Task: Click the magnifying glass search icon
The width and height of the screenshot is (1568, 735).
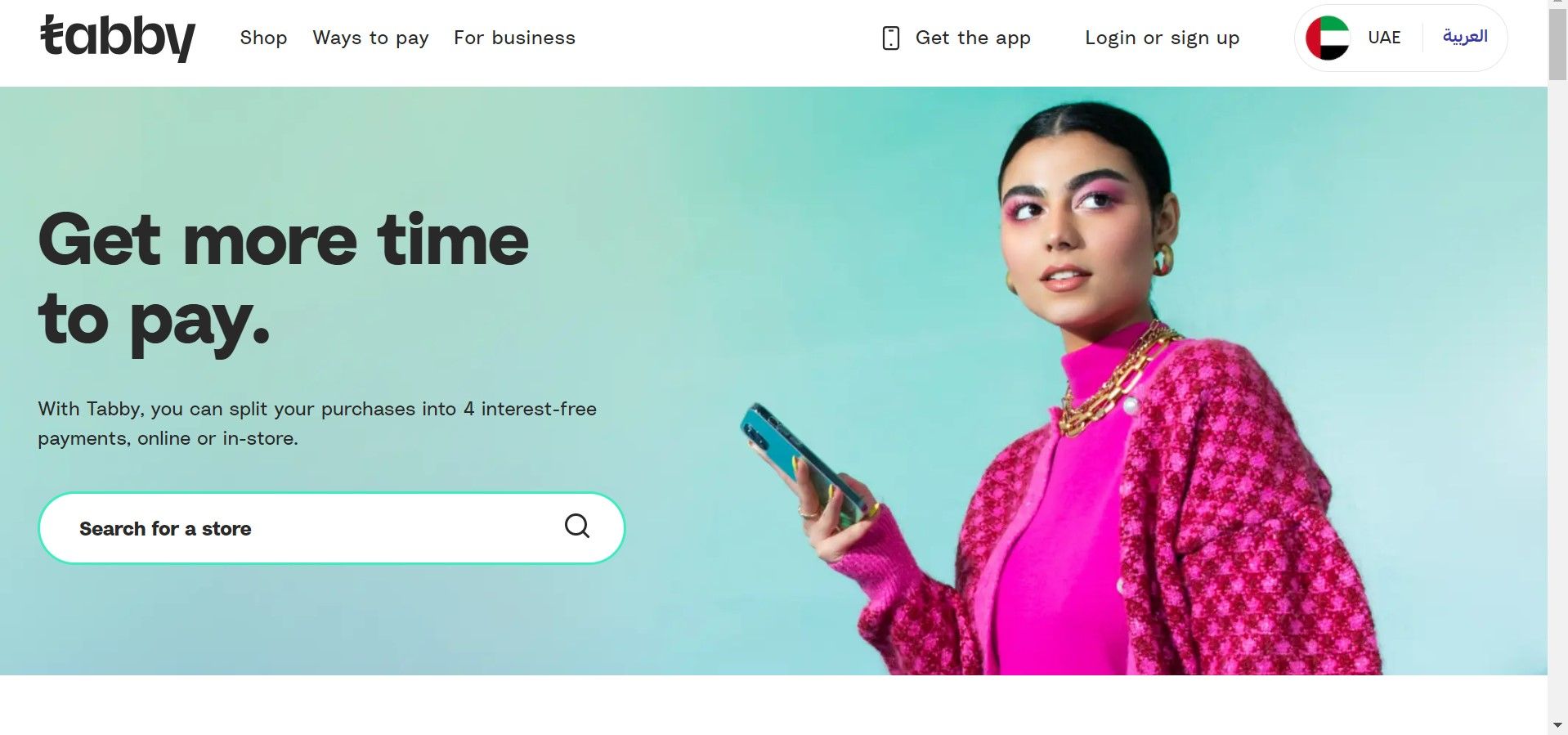Action: coord(577,526)
